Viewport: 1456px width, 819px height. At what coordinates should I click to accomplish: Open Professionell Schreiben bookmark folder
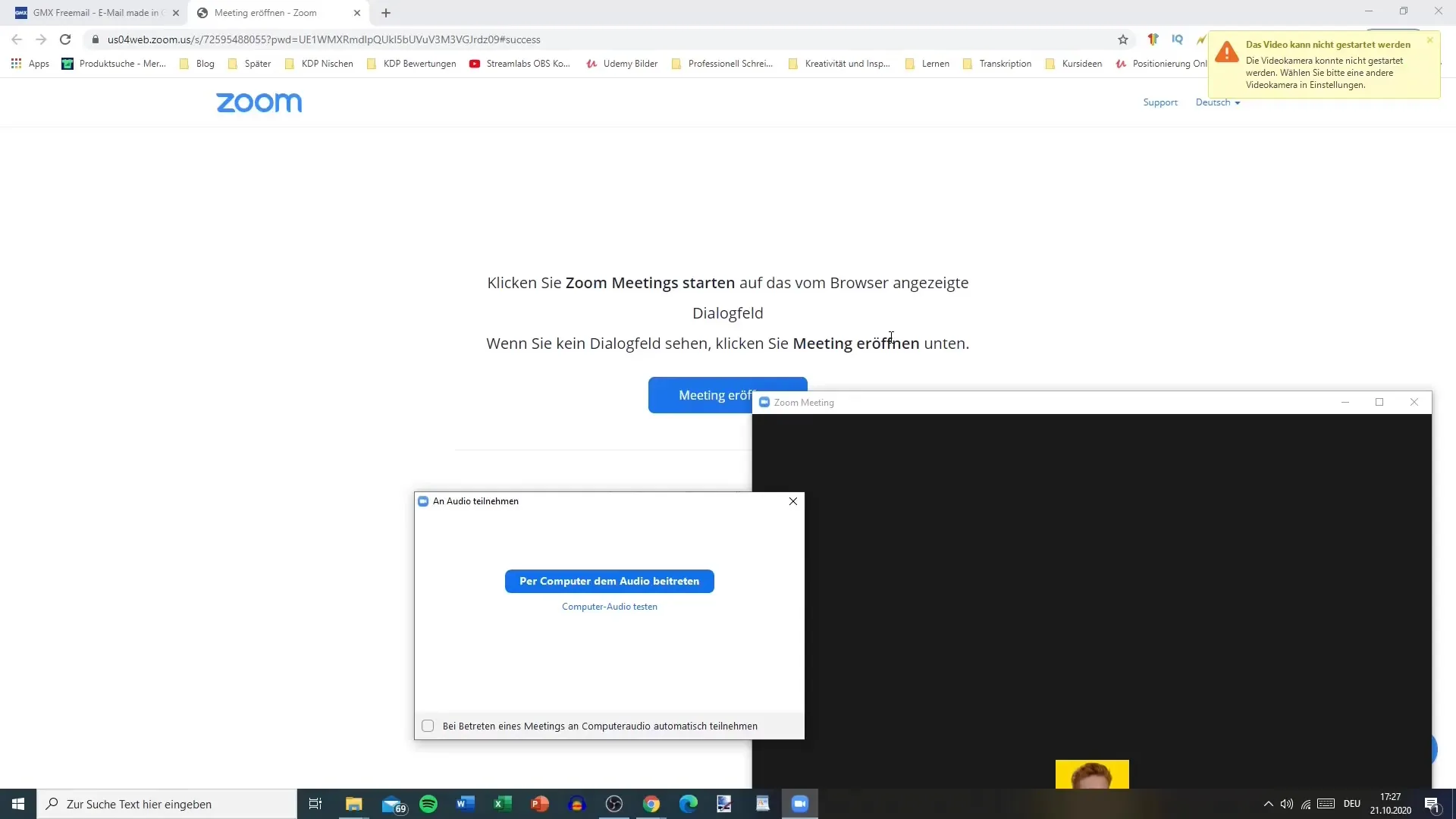click(x=723, y=64)
